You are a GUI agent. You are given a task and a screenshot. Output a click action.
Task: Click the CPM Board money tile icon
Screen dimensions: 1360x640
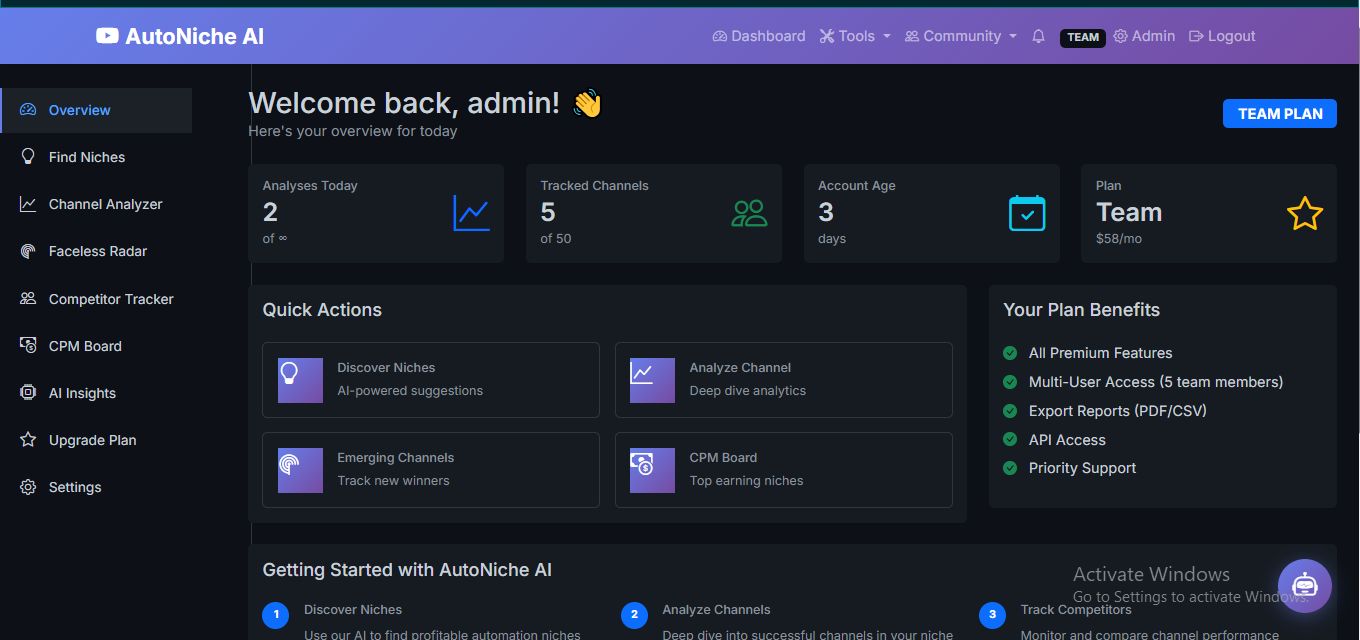pyautogui.click(x=652, y=470)
